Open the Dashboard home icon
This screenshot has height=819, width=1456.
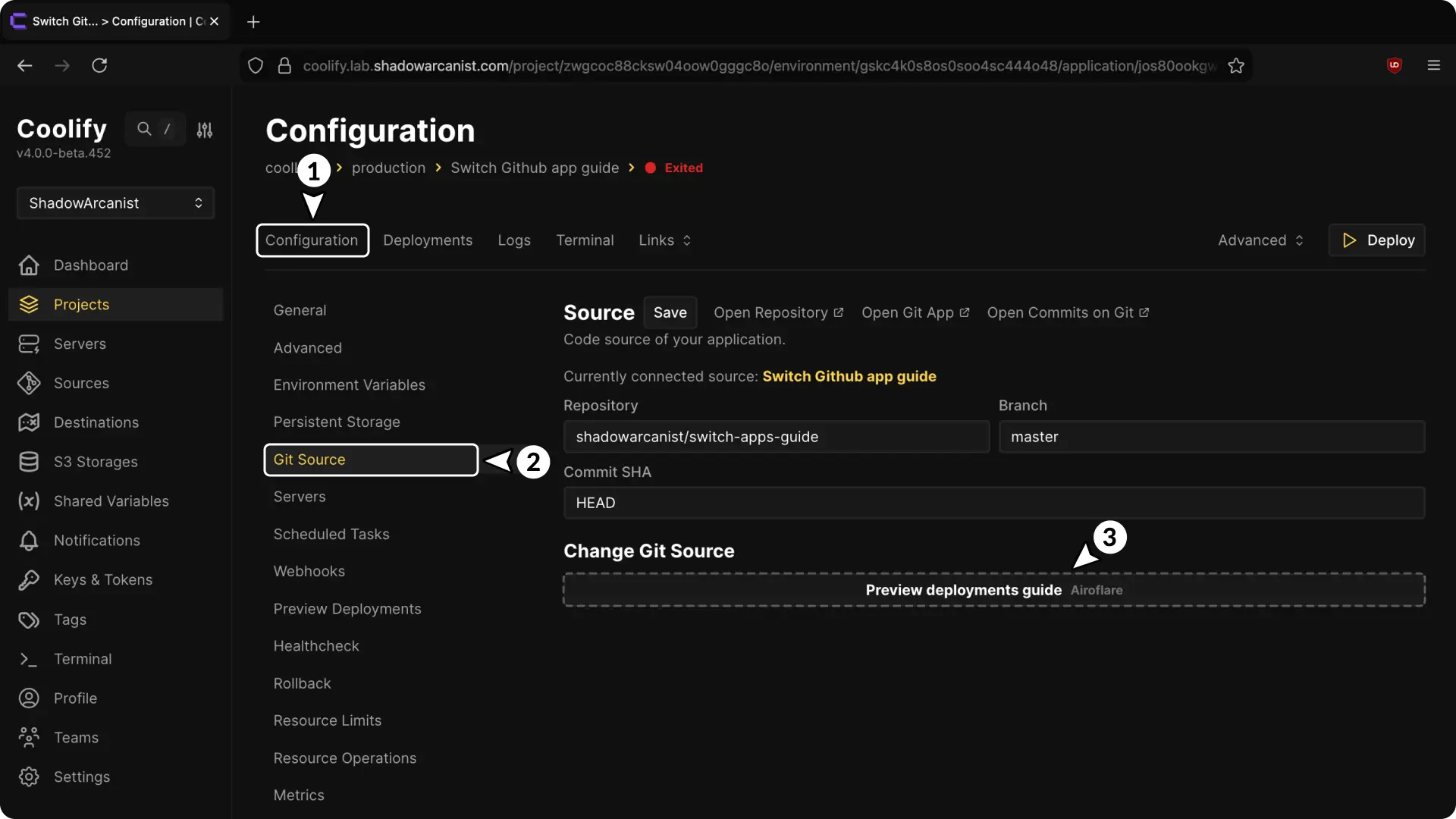coord(29,265)
